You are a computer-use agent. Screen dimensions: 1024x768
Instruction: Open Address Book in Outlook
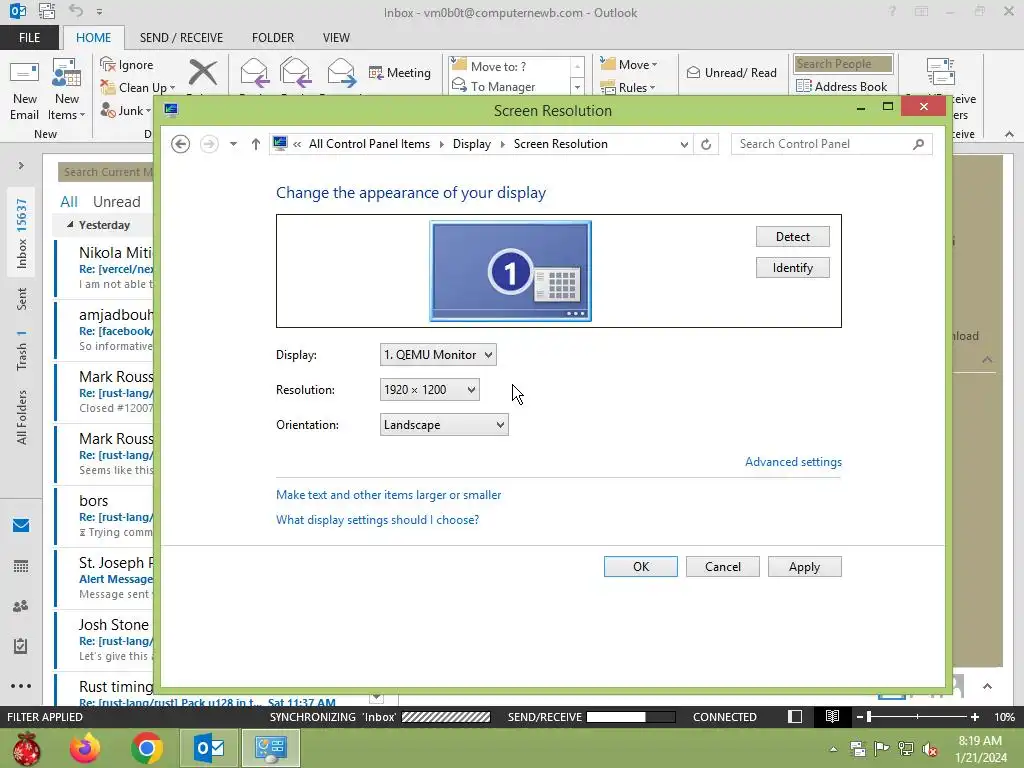coord(842,86)
